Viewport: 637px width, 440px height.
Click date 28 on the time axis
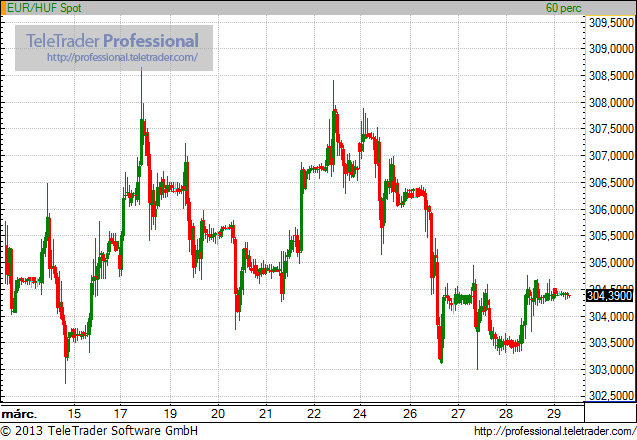tap(506, 414)
